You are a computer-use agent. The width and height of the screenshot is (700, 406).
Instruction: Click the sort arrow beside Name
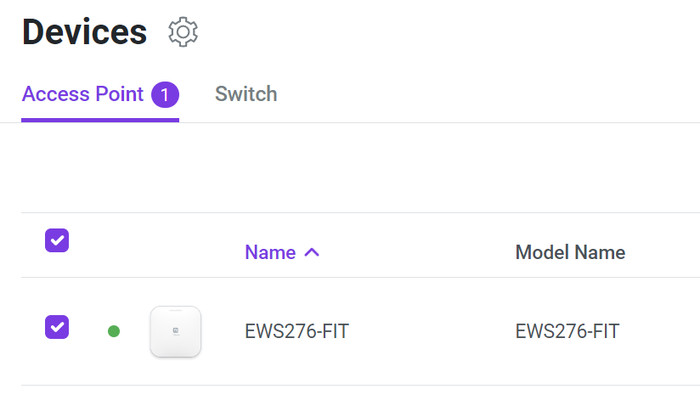311,252
